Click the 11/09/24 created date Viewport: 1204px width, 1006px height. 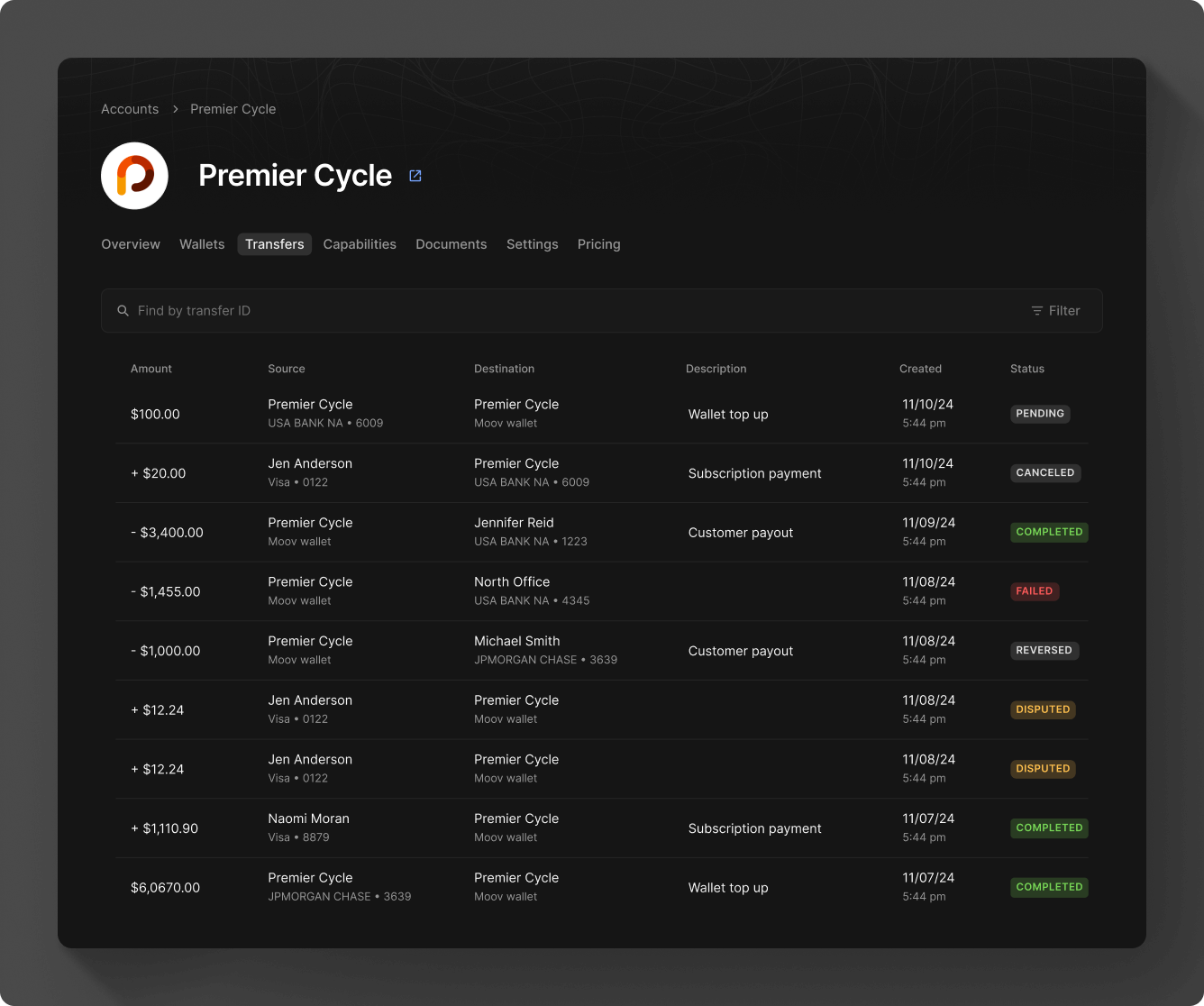coord(928,523)
